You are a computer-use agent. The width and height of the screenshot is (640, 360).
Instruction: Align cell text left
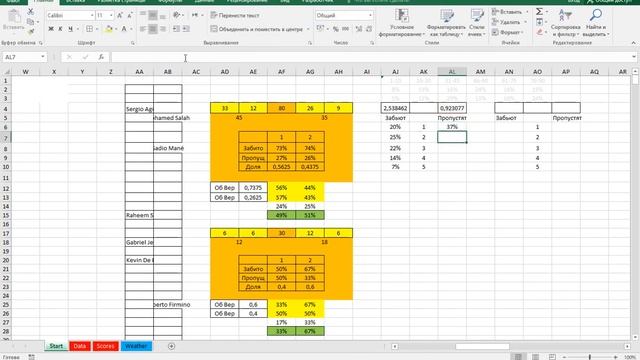coord(143,29)
